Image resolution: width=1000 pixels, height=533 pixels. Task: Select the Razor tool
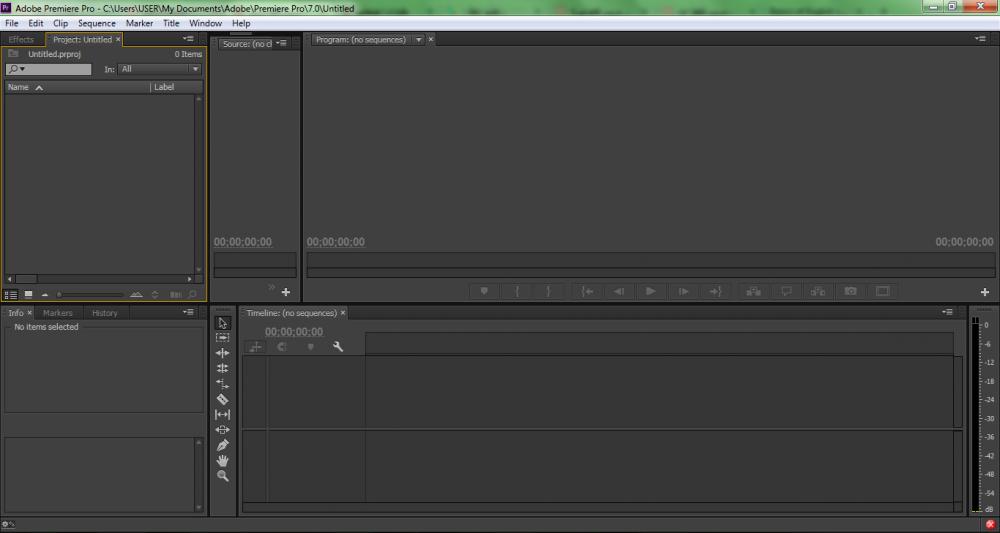(x=222, y=399)
